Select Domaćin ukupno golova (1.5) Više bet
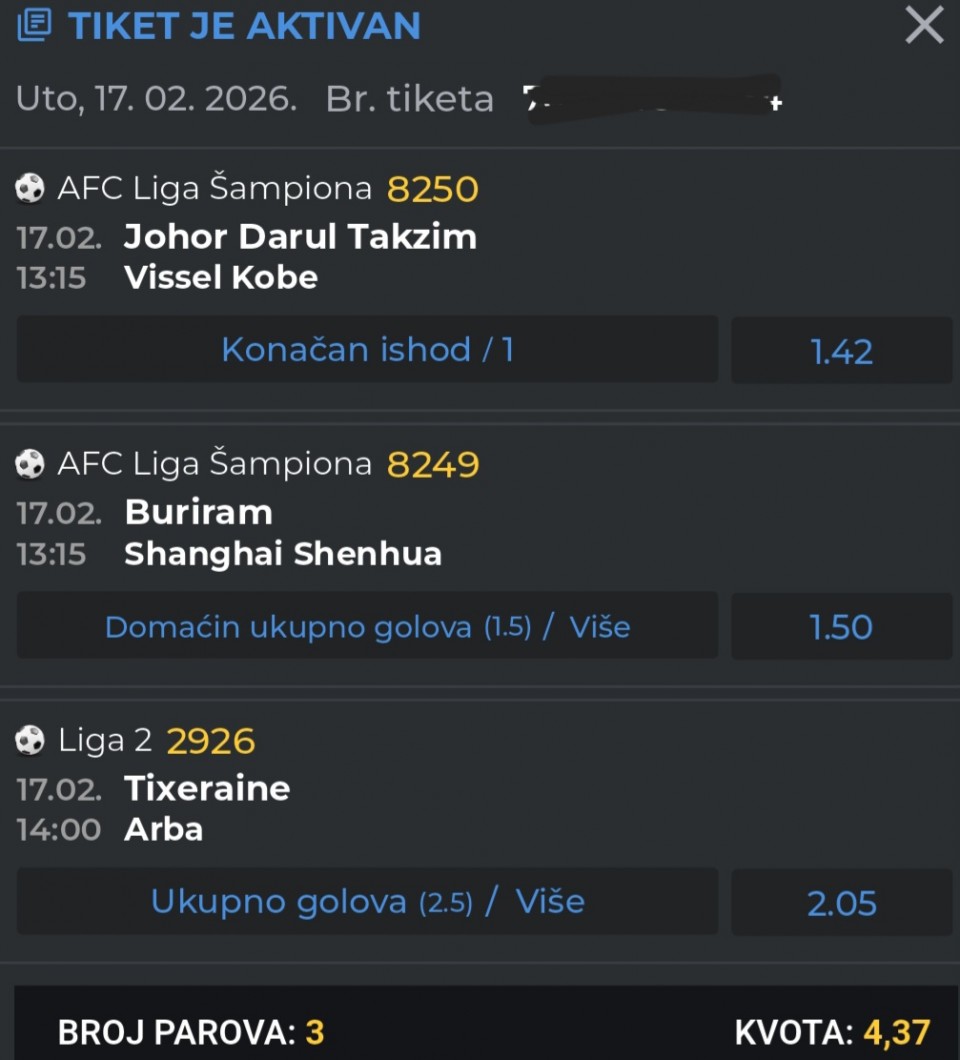The height and width of the screenshot is (1060, 960). 367,627
